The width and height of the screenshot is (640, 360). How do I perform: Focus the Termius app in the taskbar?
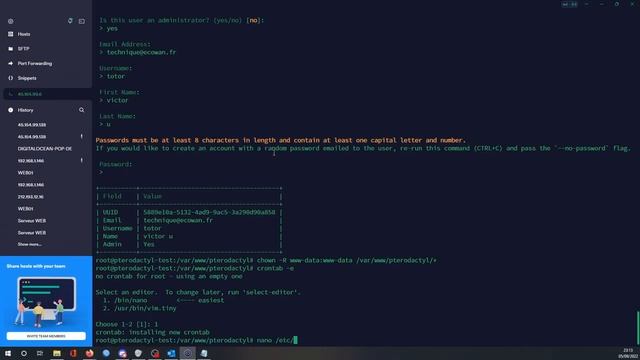[x=188, y=353]
